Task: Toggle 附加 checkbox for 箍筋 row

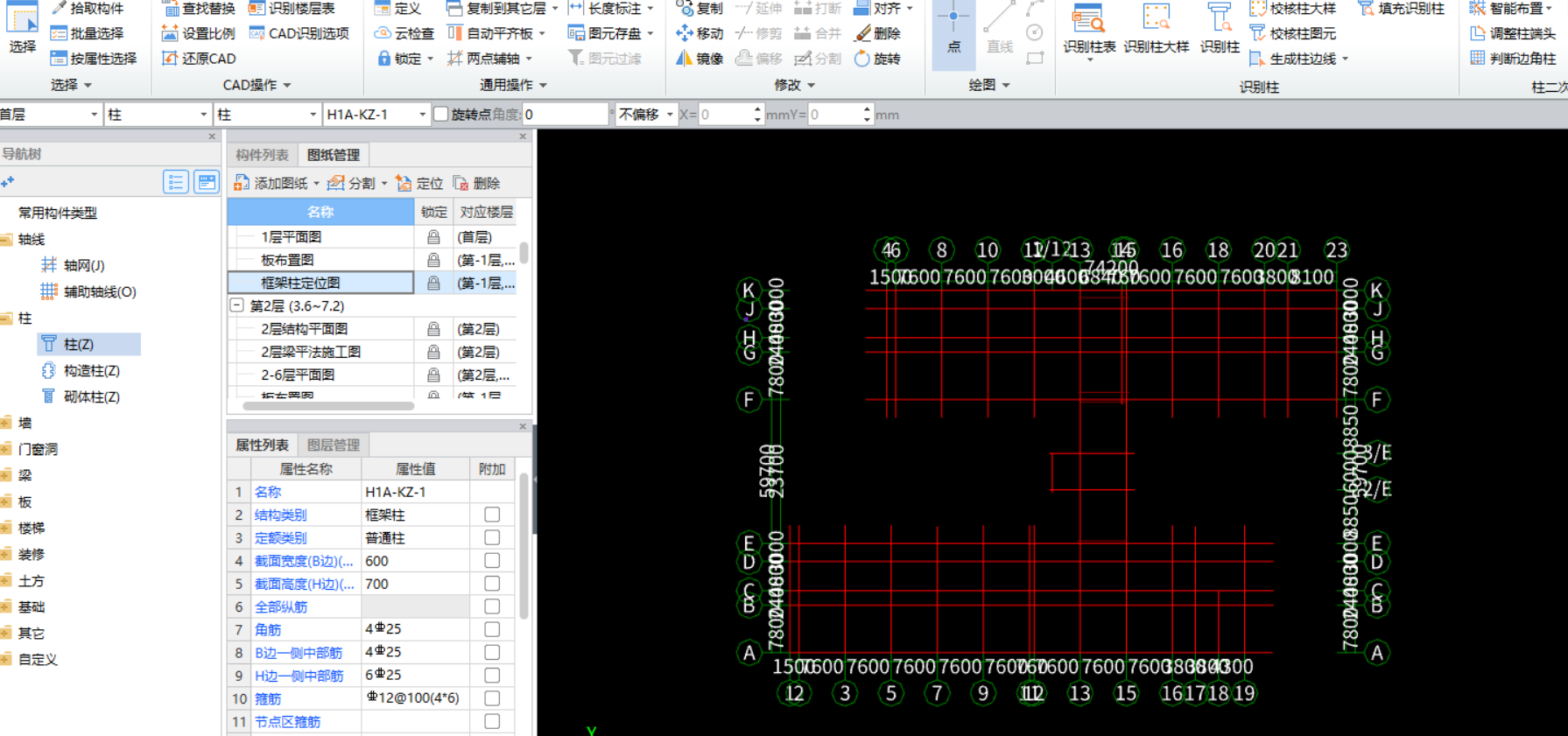Action: point(492,697)
